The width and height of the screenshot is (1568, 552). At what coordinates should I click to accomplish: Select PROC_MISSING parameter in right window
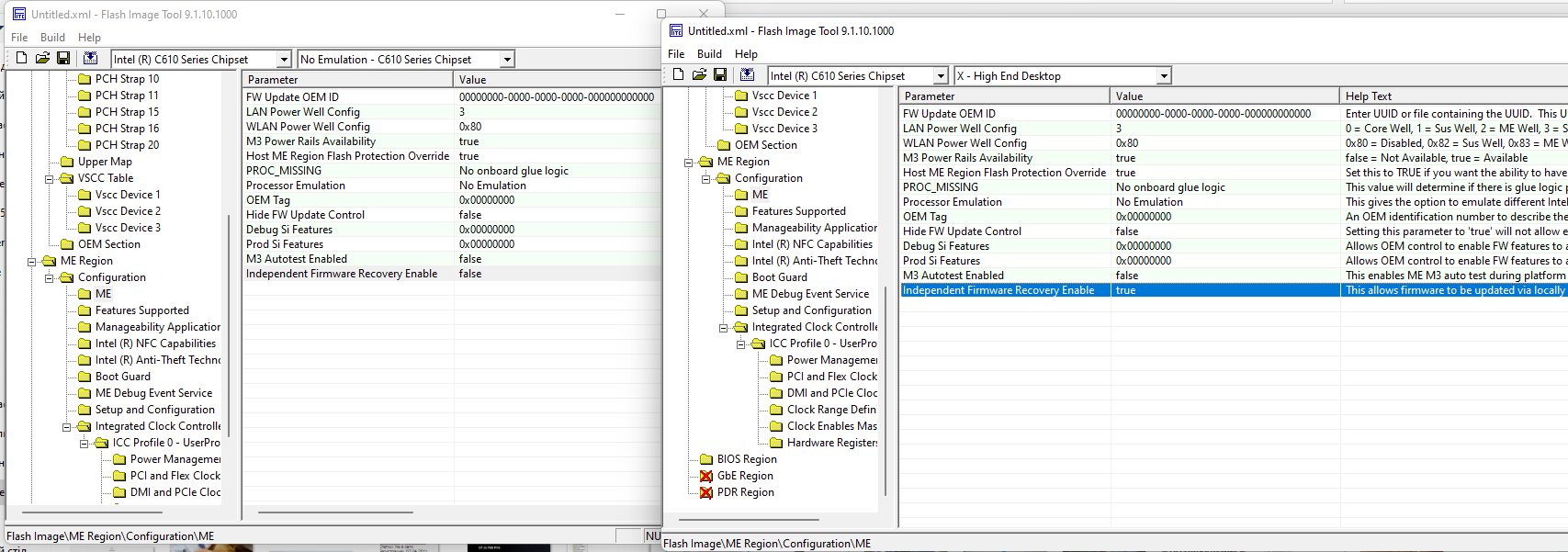coord(940,187)
